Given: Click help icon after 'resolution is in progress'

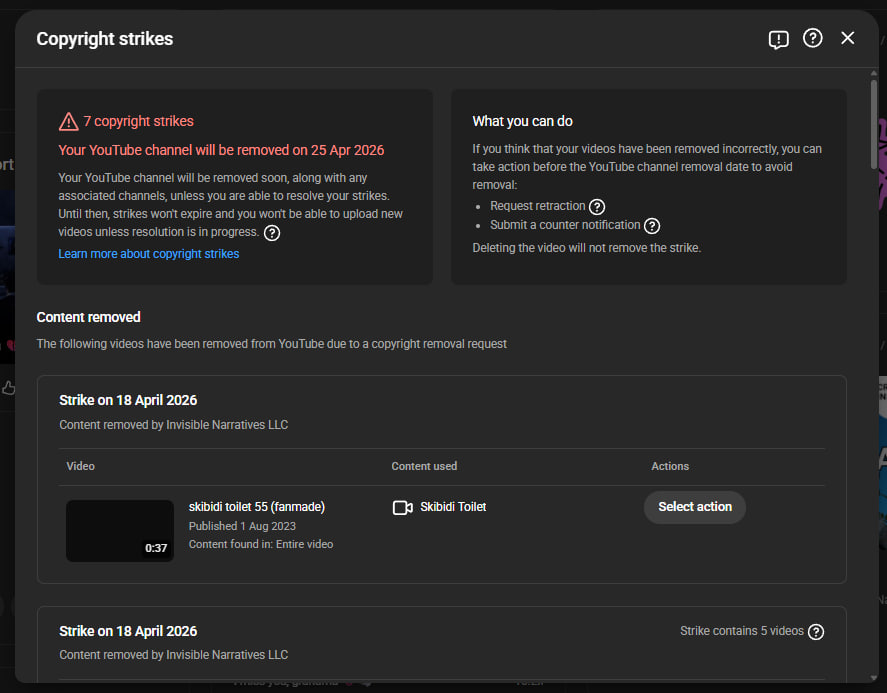Looking at the screenshot, I should coord(272,233).
